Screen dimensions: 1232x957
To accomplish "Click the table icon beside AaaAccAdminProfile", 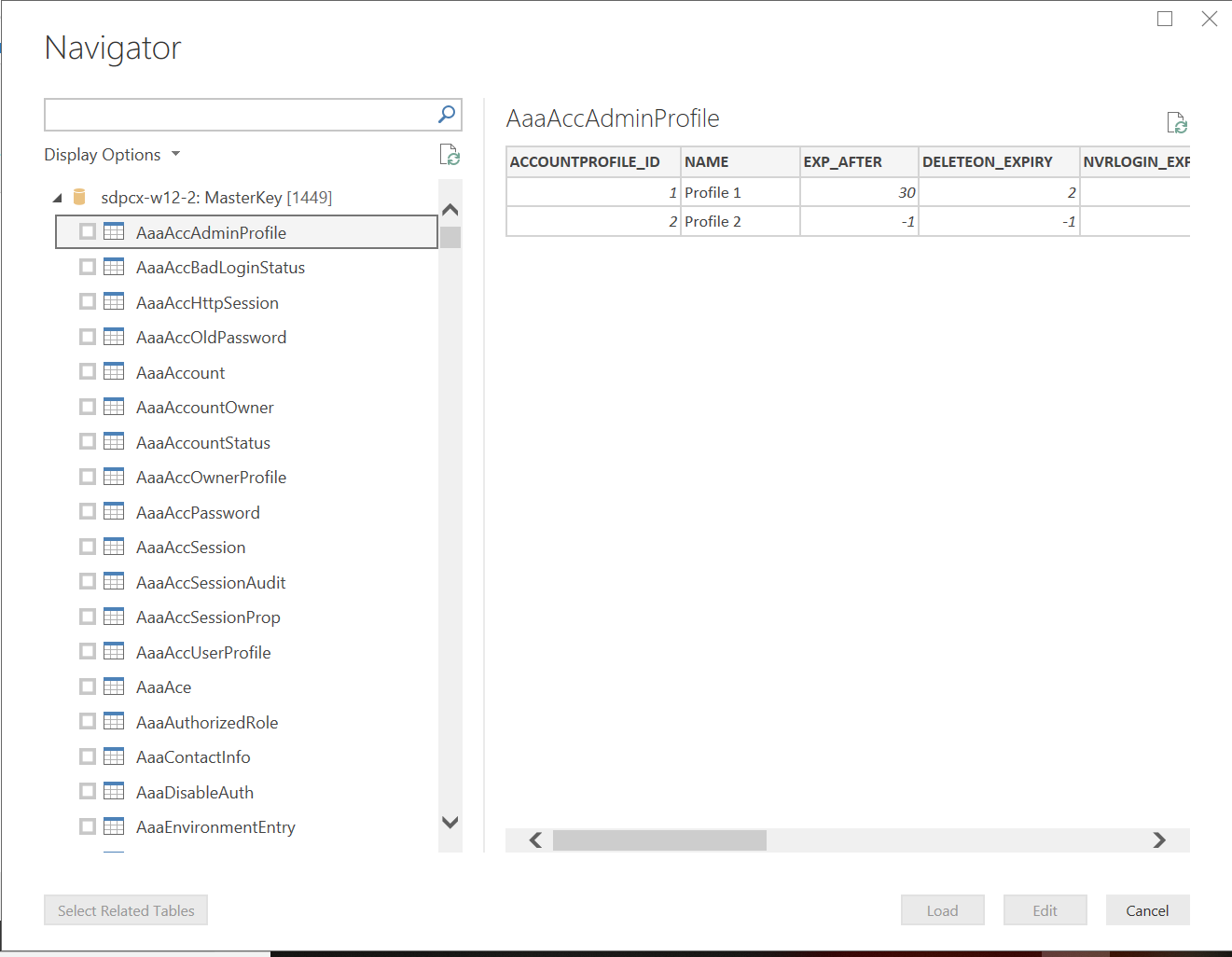I will [x=114, y=231].
